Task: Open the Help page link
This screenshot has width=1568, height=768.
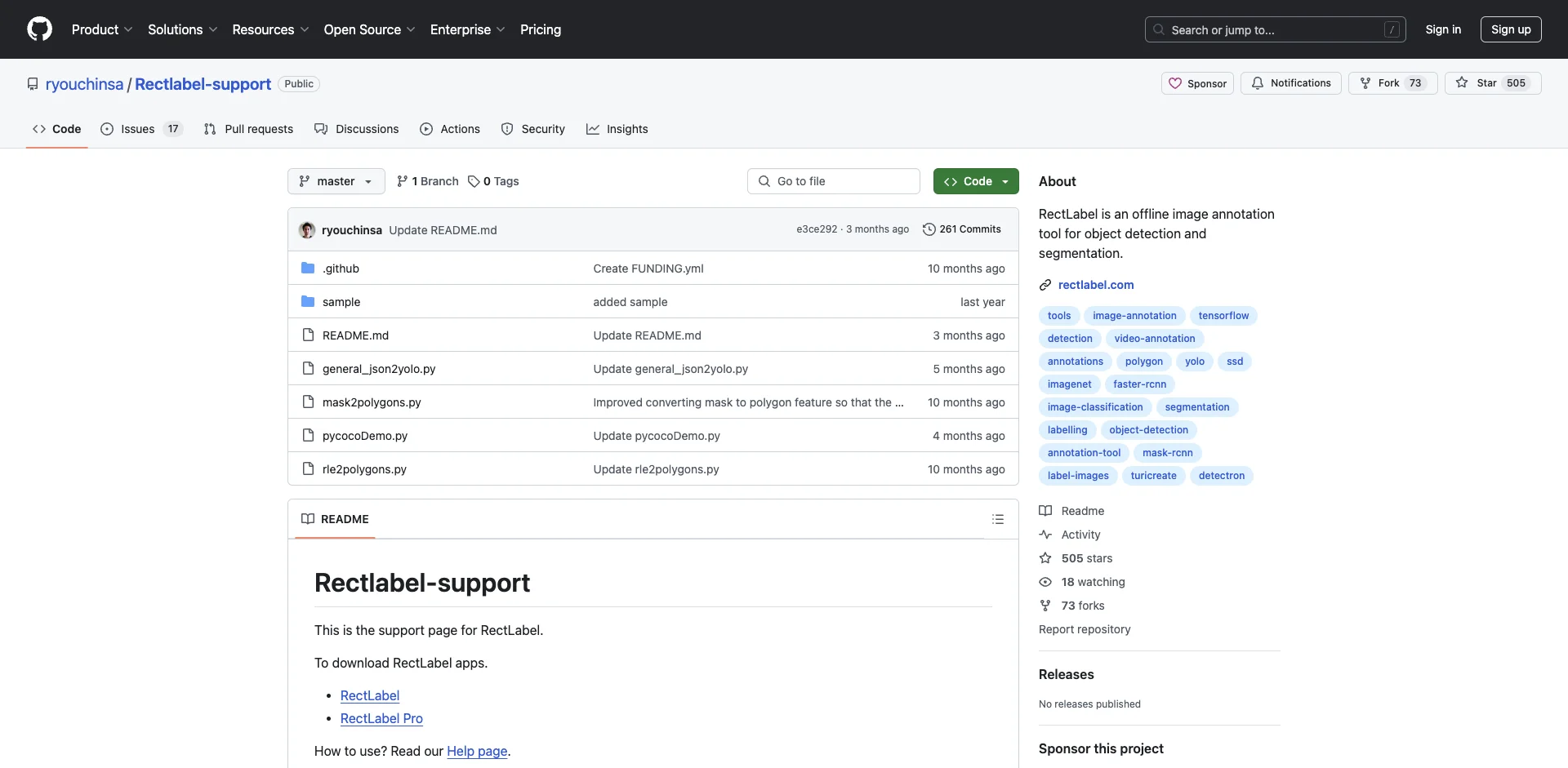Action: (x=477, y=751)
